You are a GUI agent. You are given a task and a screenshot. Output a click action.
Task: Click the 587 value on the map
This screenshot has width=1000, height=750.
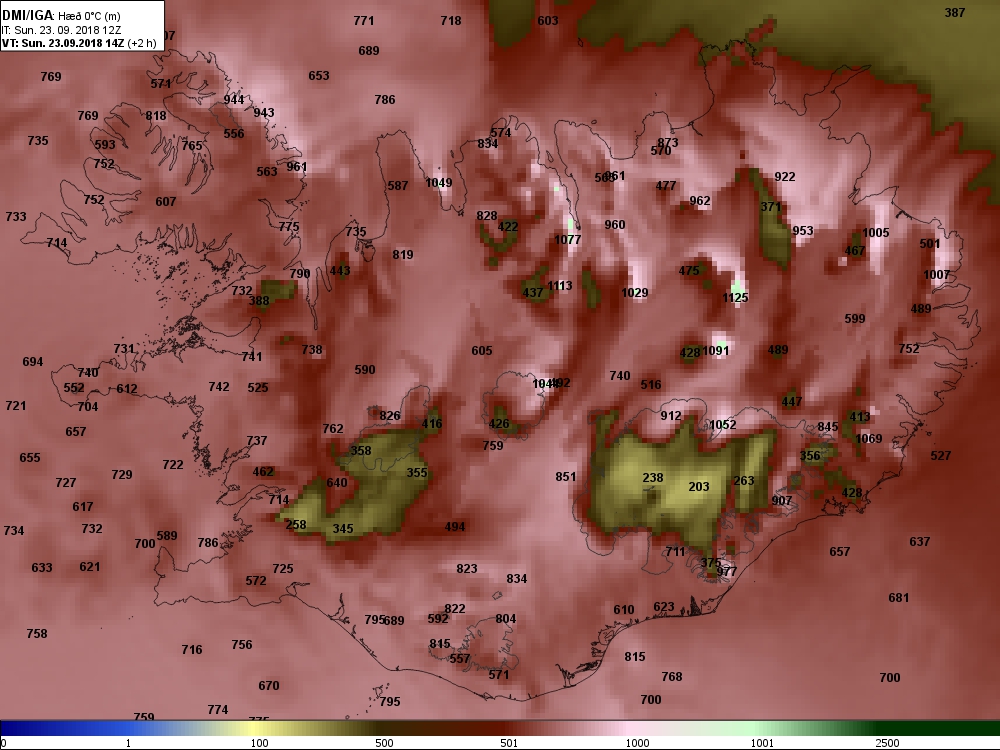398,186
